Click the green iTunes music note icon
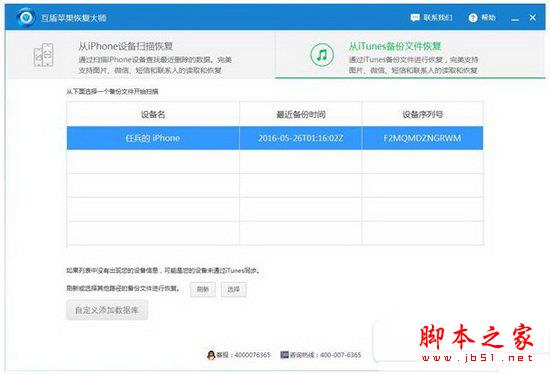The image size is (550, 374). tap(322, 55)
